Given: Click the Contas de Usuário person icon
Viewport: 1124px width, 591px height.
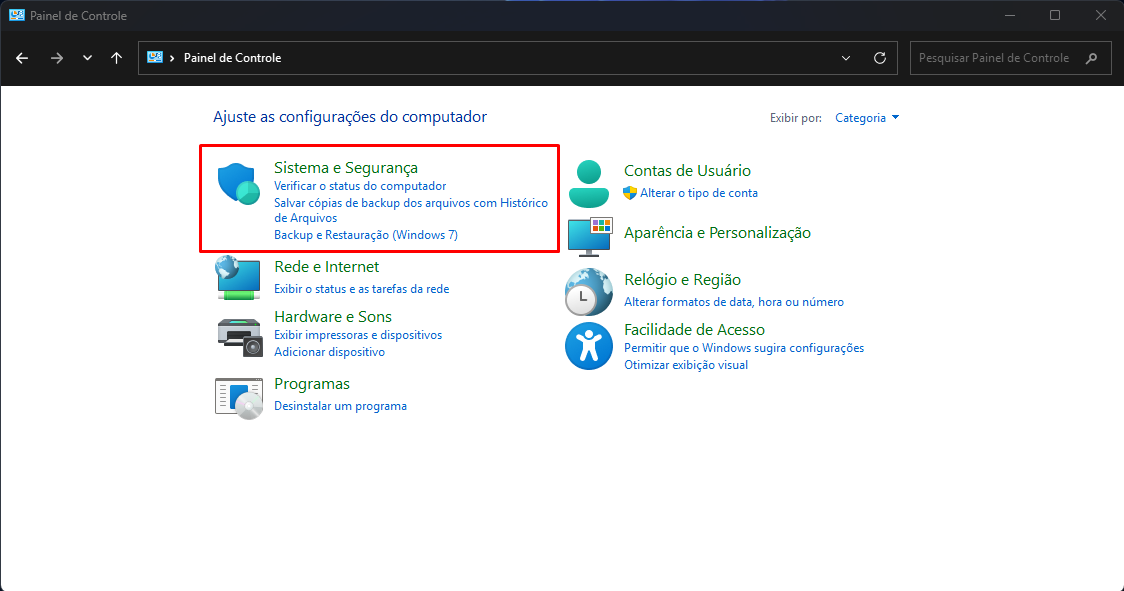Looking at the screenshot, I should tap(589, 182).
